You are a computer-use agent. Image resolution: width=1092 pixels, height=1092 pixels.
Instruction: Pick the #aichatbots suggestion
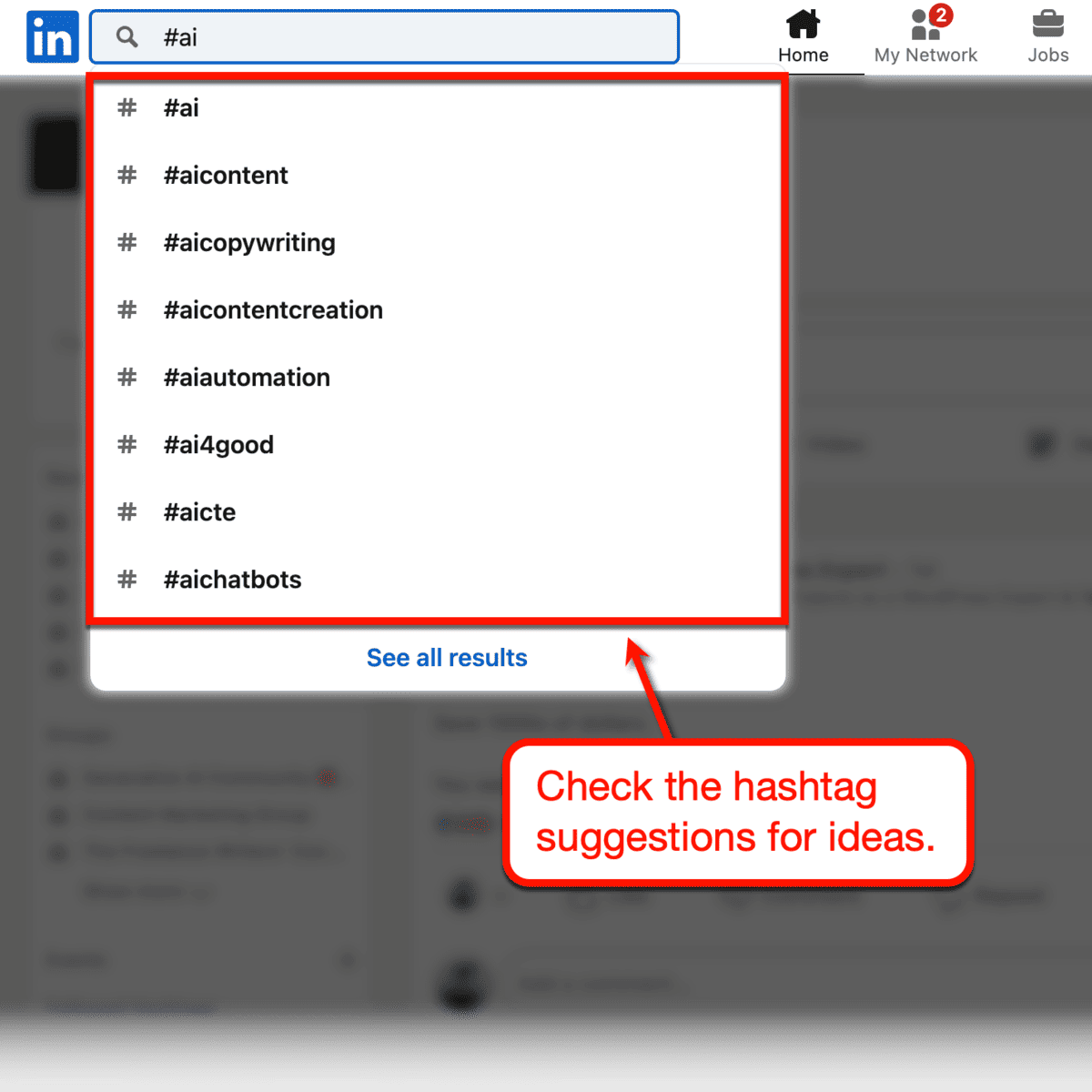[233, 580]
